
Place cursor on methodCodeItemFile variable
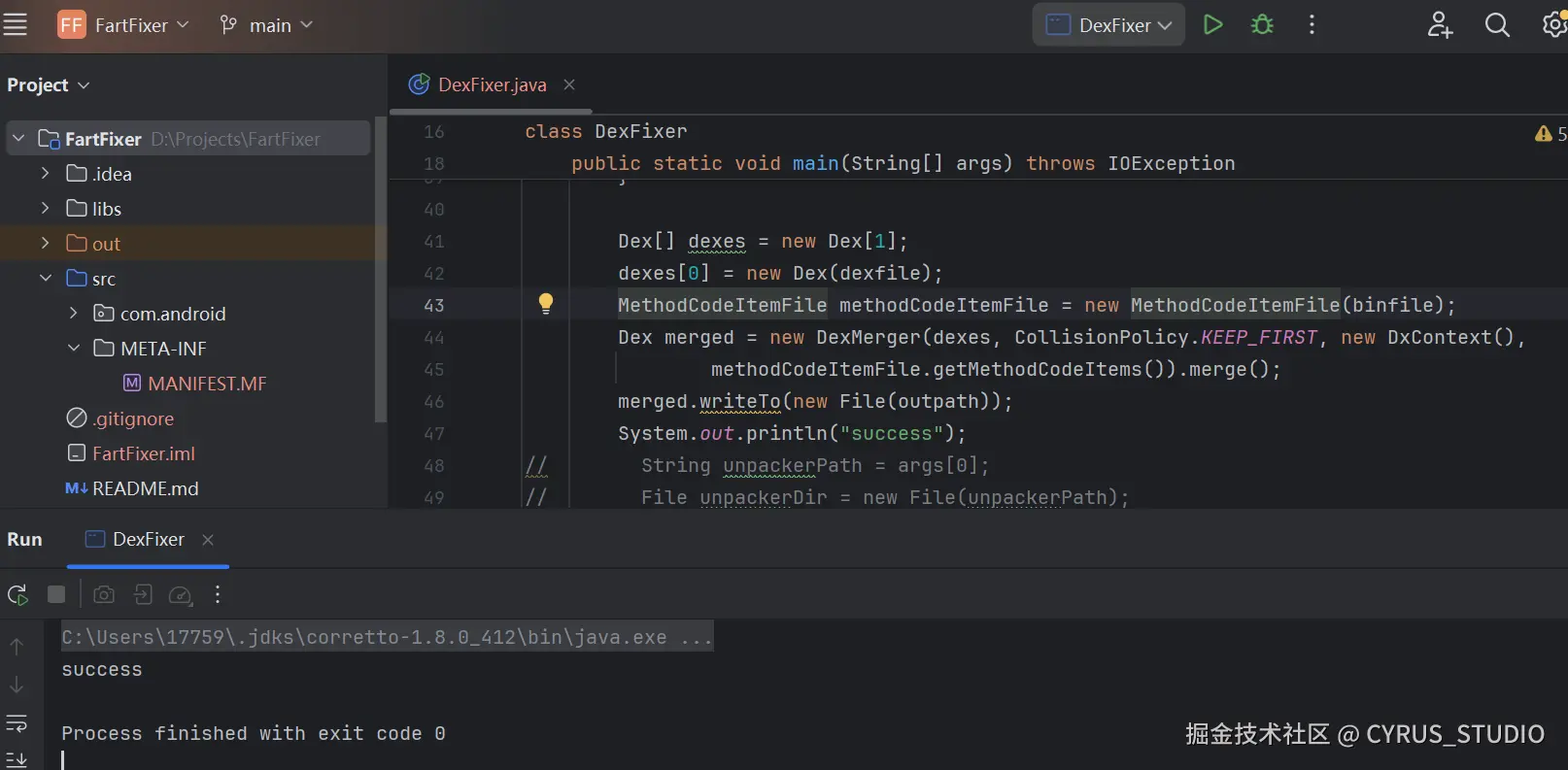click(943, 305)
